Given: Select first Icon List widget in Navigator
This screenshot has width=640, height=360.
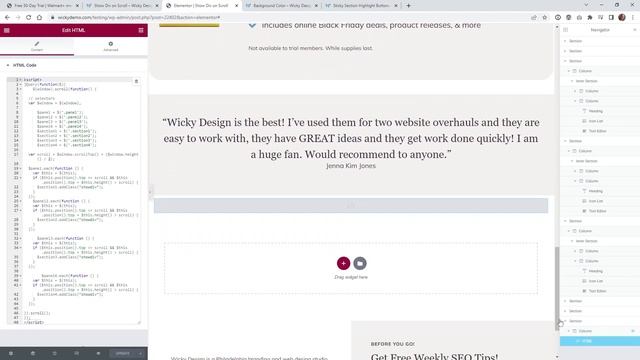Looking at the screenshot, I should [596, 121].
